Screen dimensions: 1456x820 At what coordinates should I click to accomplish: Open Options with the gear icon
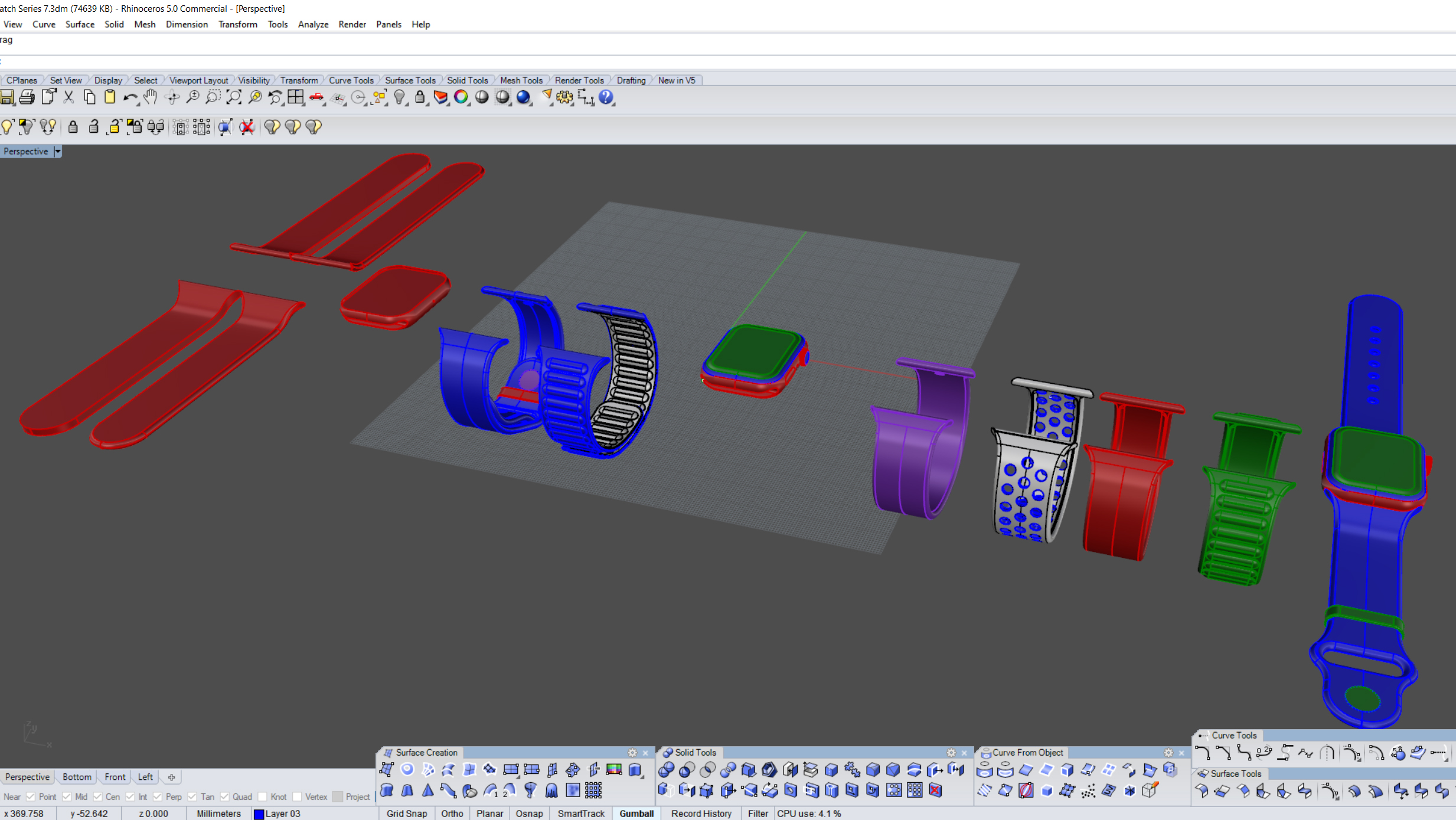564,97
